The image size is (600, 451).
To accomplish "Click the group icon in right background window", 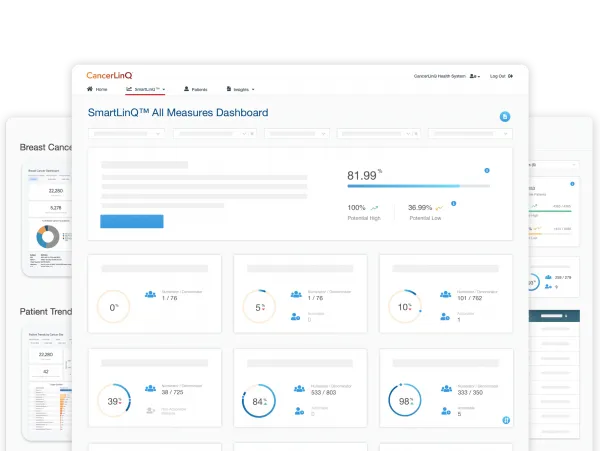I will point(548,277).
